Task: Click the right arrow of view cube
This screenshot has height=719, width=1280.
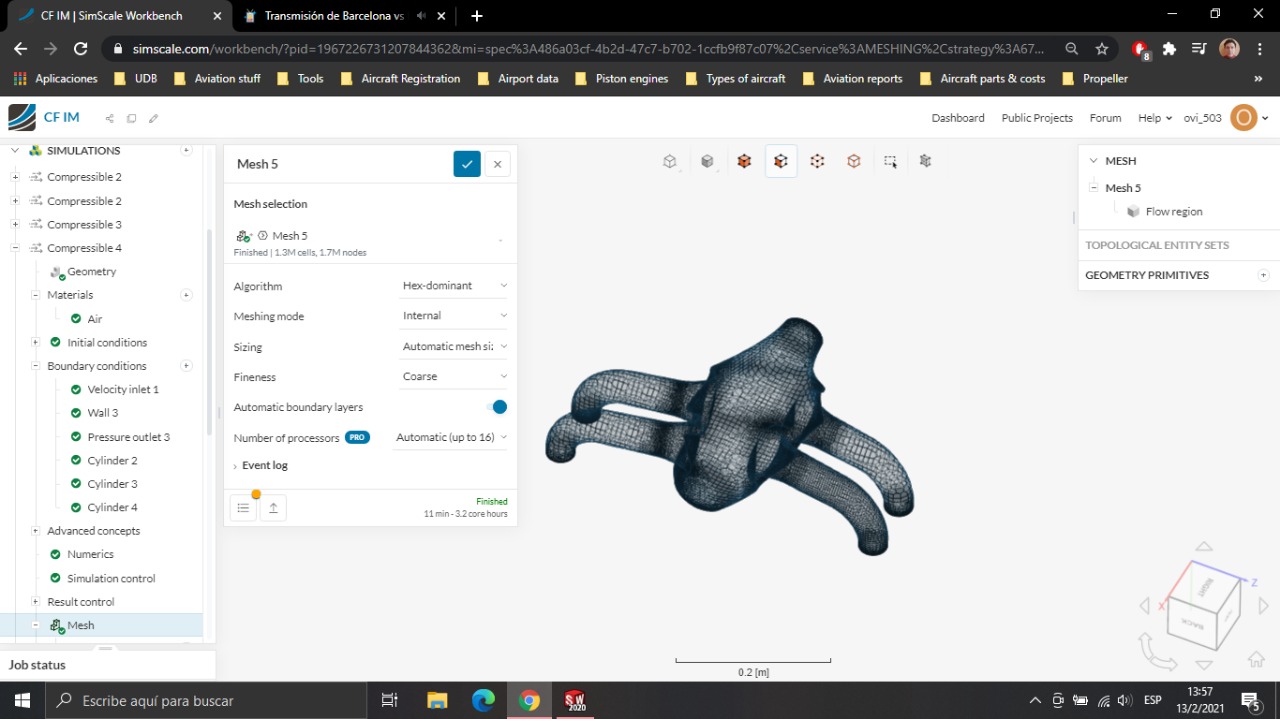Action: click(x=1264, y=605)
